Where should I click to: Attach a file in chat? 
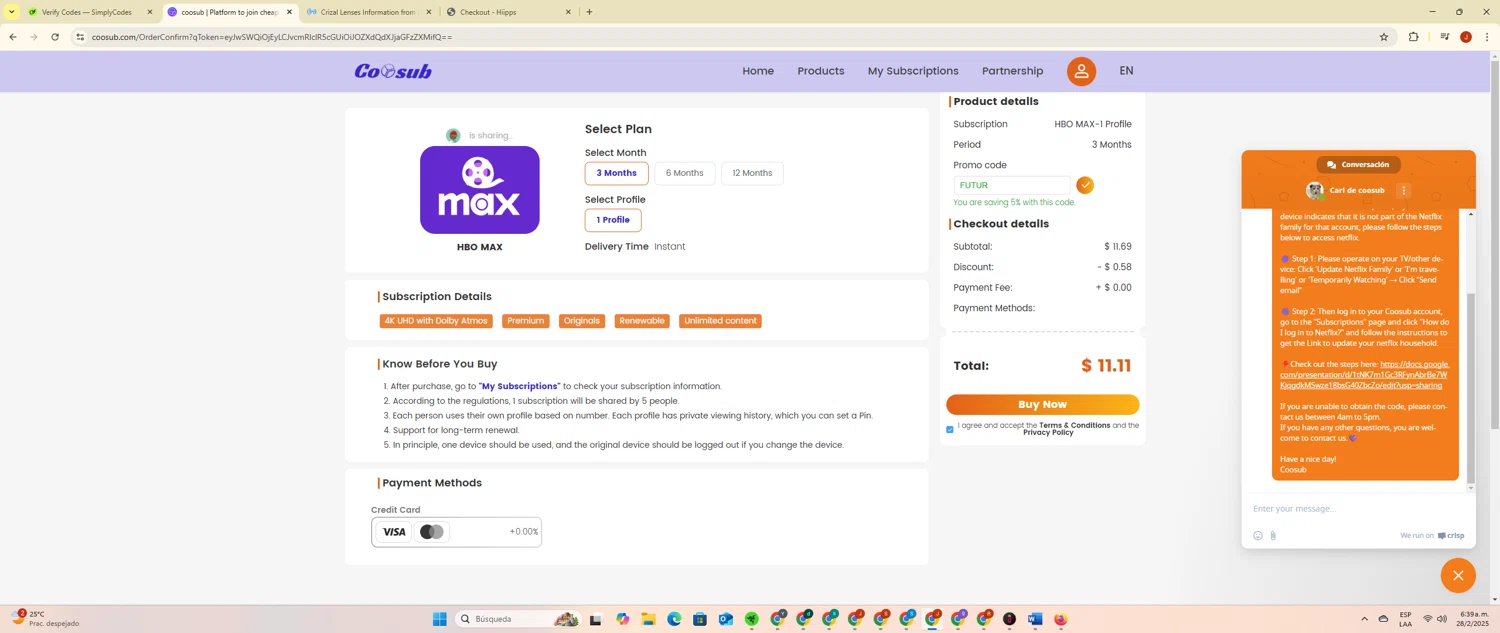1273,536
